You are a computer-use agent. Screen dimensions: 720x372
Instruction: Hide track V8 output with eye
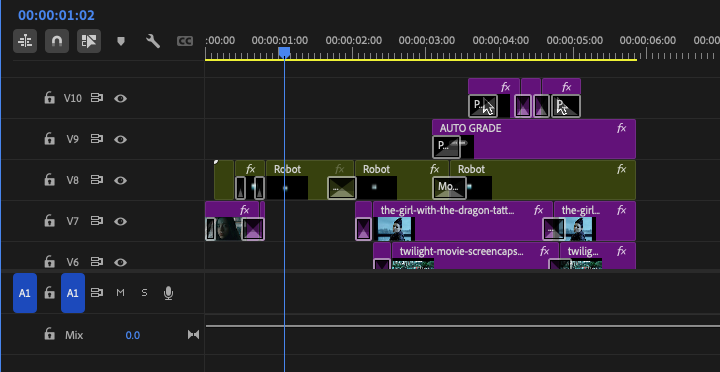pyautogui.click(x=120, y=180)
